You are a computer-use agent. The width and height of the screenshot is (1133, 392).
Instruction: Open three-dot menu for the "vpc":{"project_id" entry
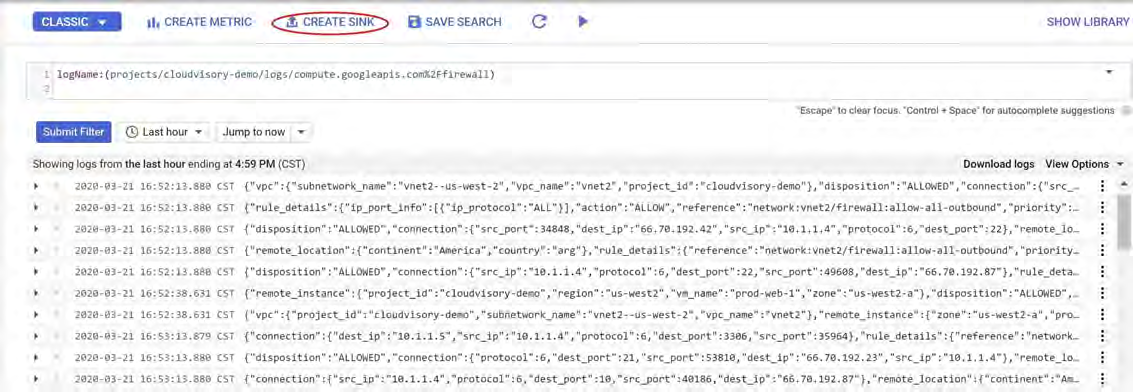click(1103, 315)
